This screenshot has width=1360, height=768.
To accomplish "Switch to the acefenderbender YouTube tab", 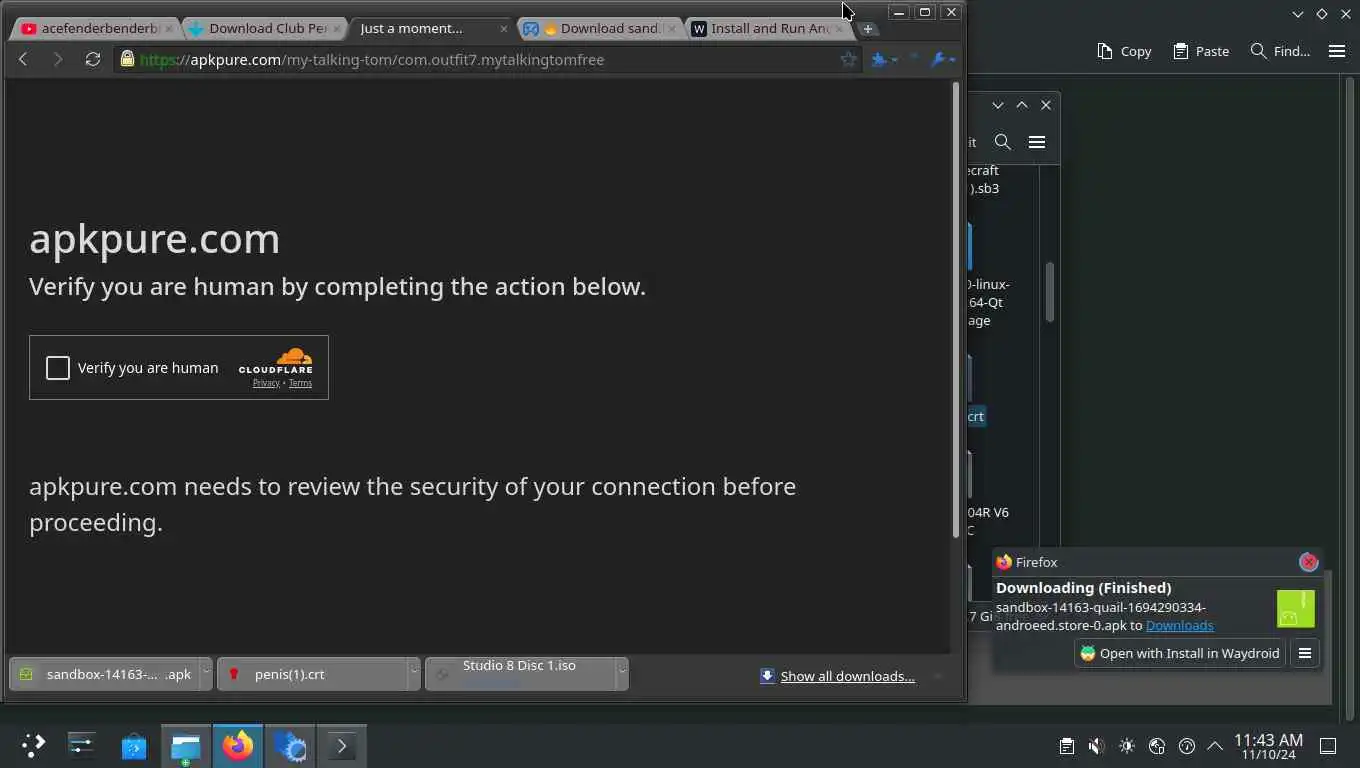I will pyautogui.click(x=97, y=29).
